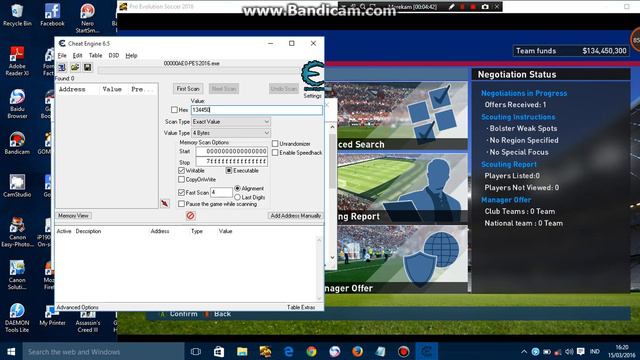Enable the Speedhack checkbox

275,153
